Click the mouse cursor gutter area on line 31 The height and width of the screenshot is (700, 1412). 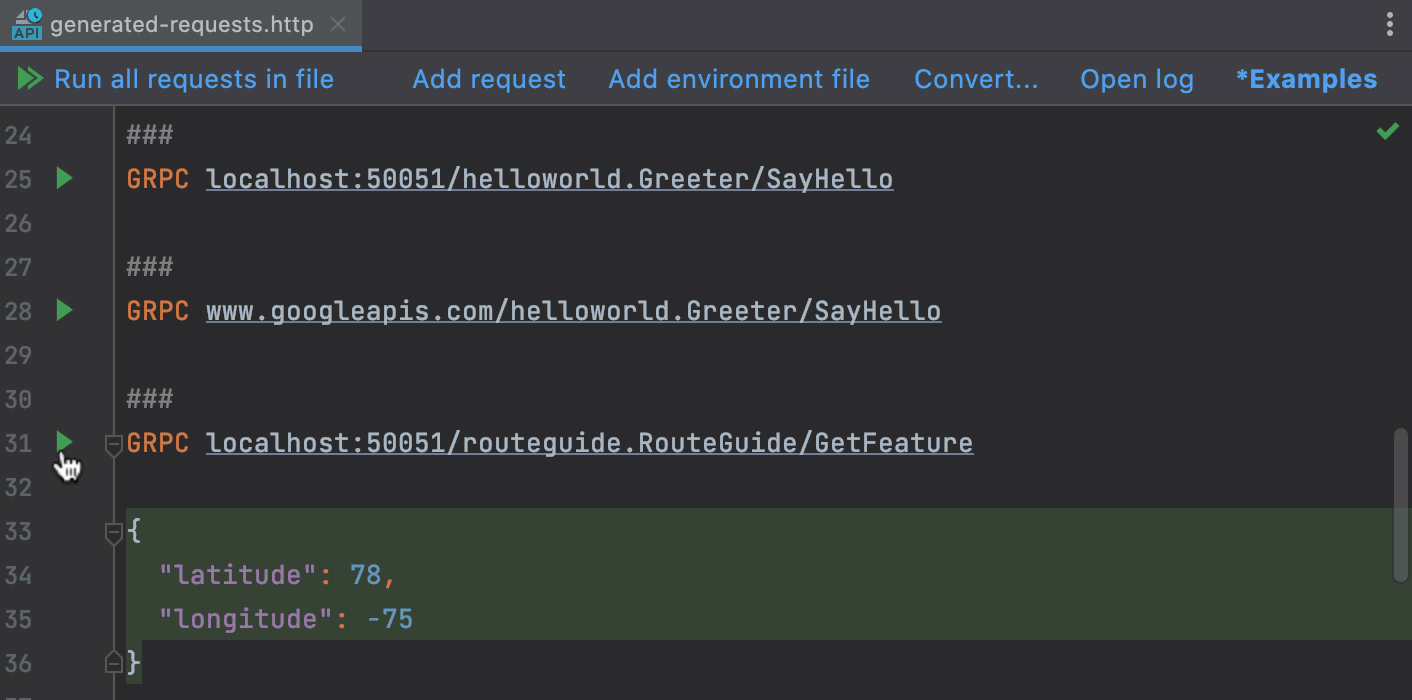[67, 465]
